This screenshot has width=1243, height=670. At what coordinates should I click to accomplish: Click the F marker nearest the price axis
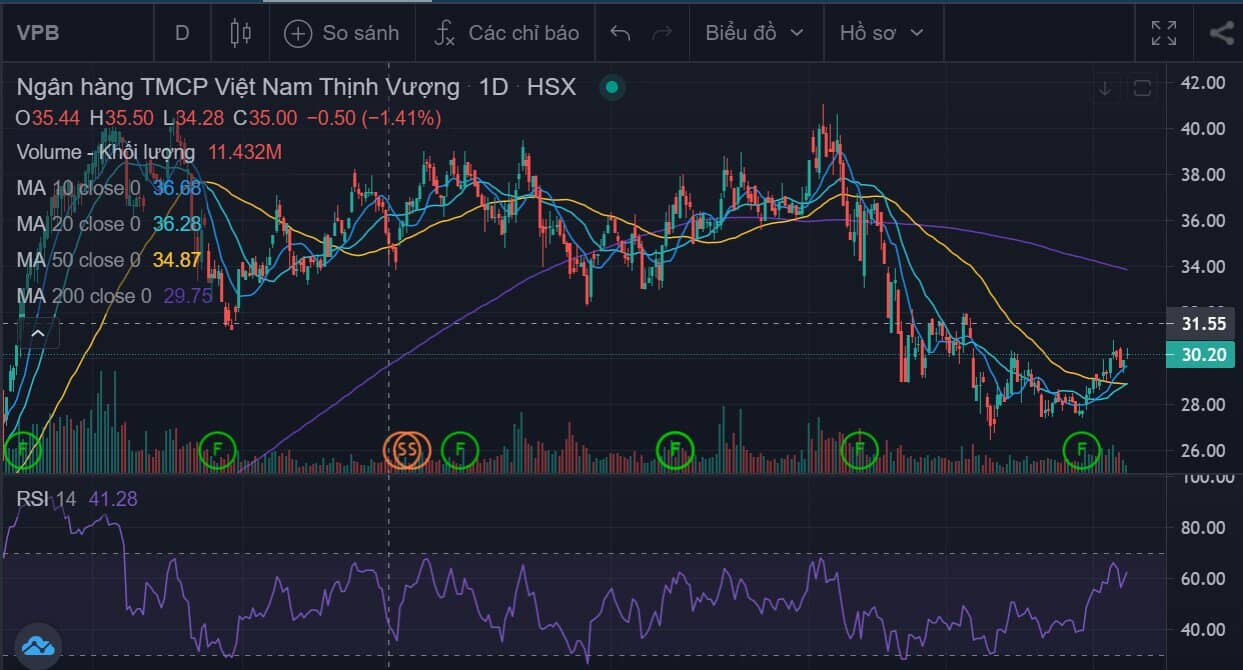[x=1081, y=451]
